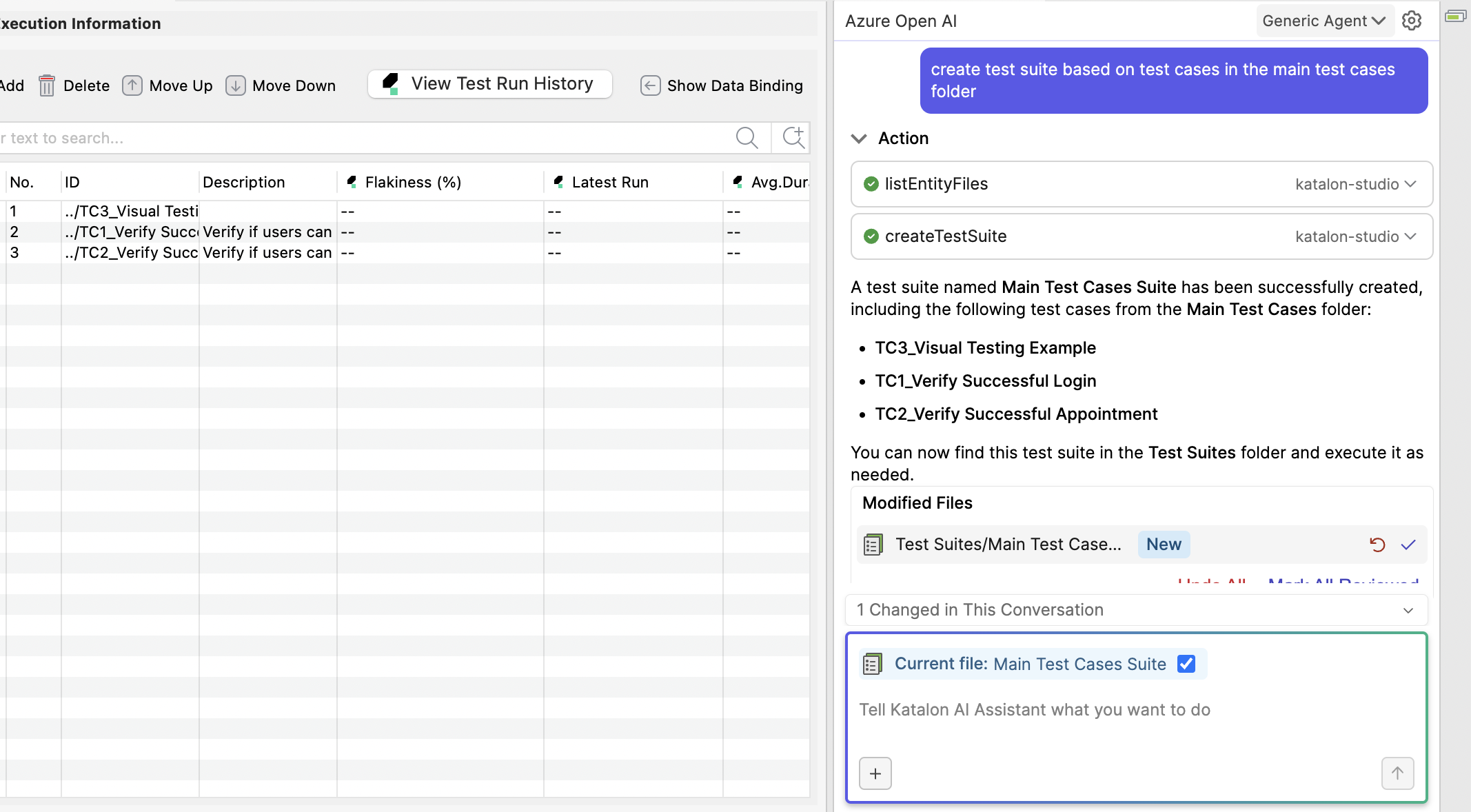Click the advanced search plus magnifier icon
The height and width of the screenshot is (812, 1471).
pos(793,138)
